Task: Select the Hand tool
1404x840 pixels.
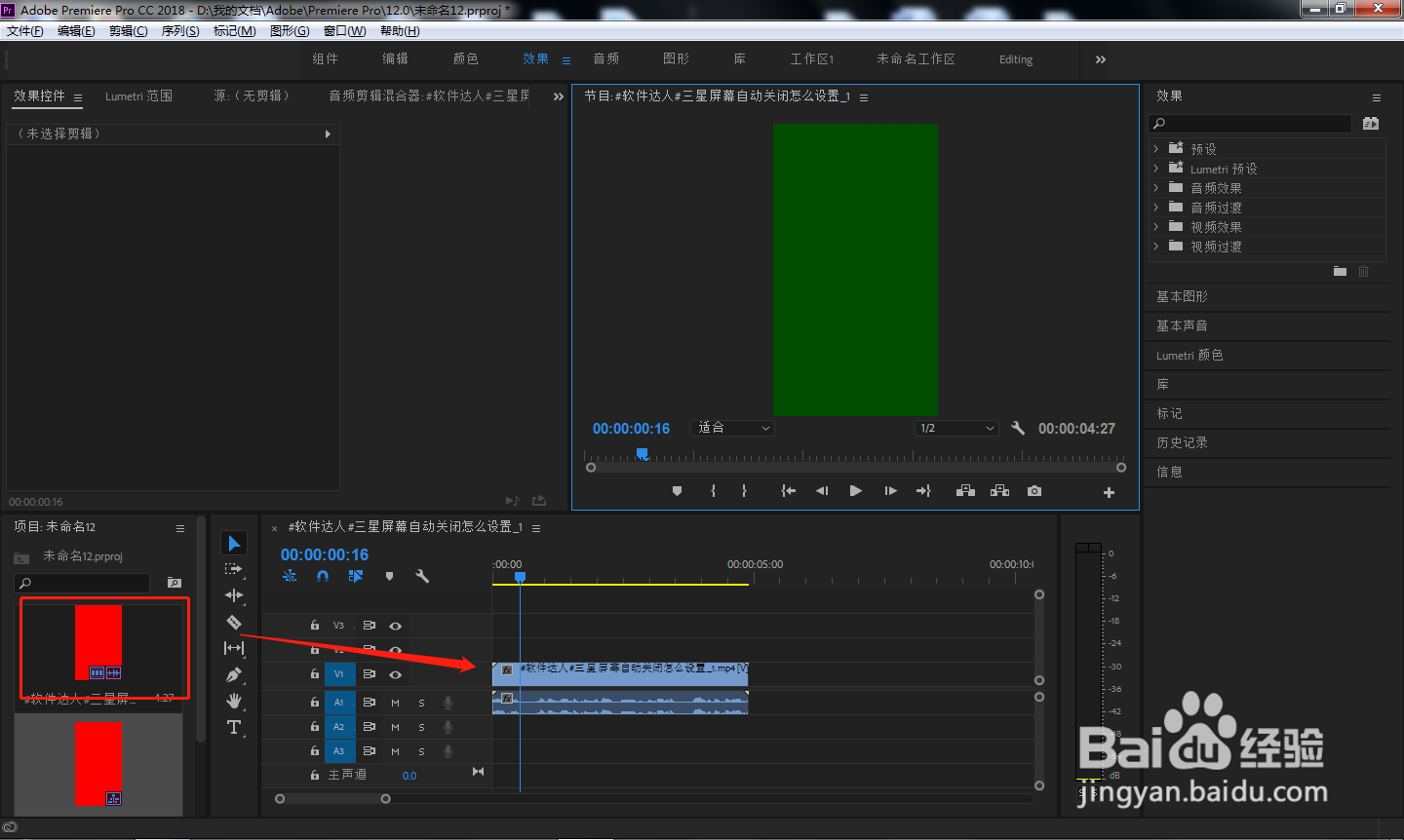Action: click(x=234, y=701)
